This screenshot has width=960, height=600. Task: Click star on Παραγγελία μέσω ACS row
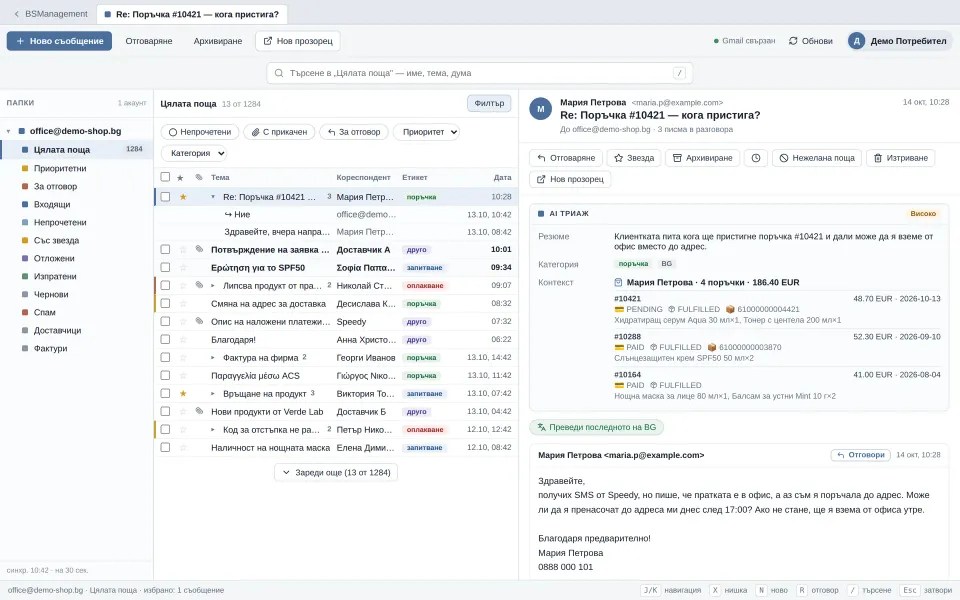click(x=182, y=375)
